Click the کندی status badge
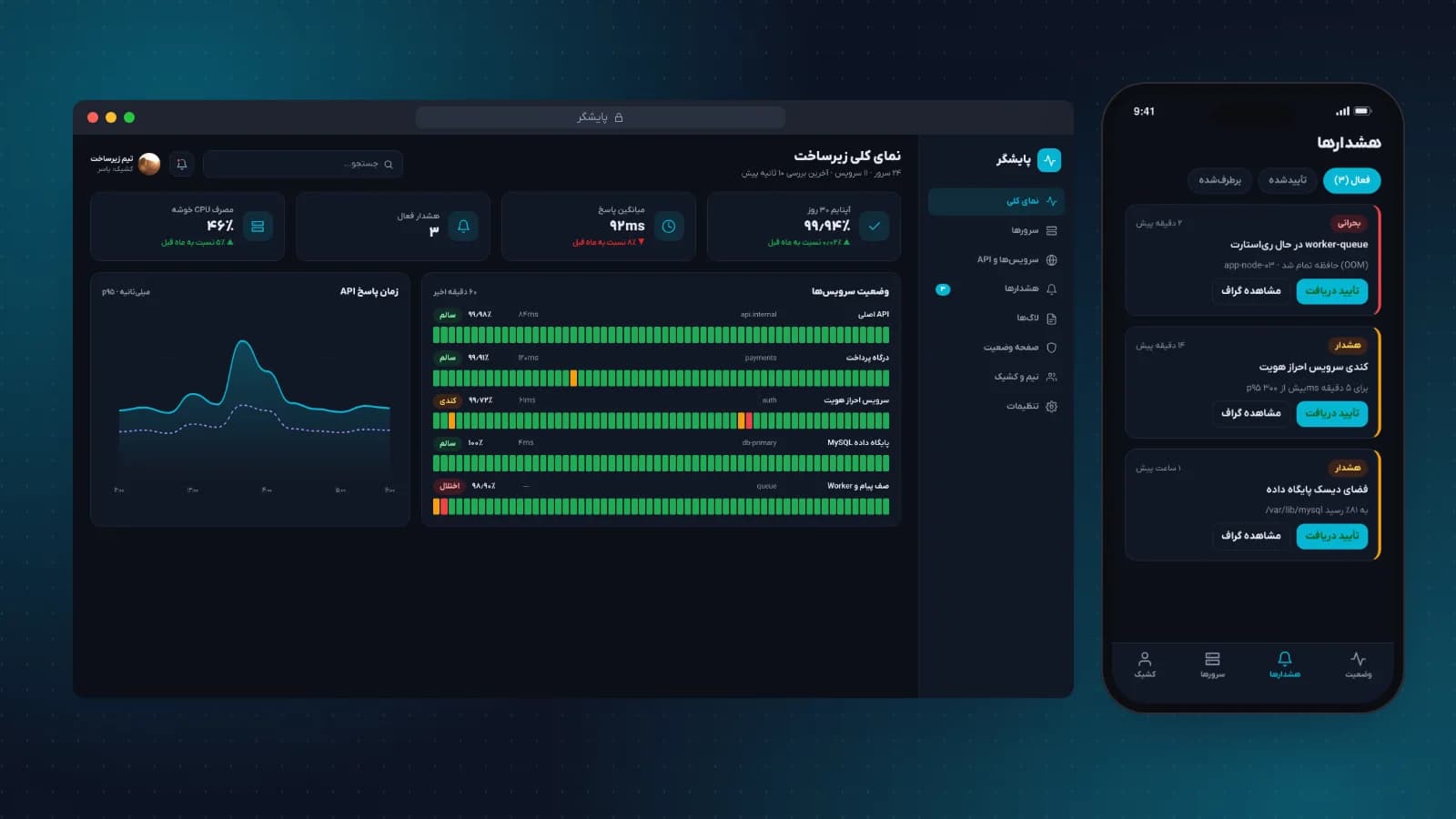1456x819 pixels. (448, 400)
